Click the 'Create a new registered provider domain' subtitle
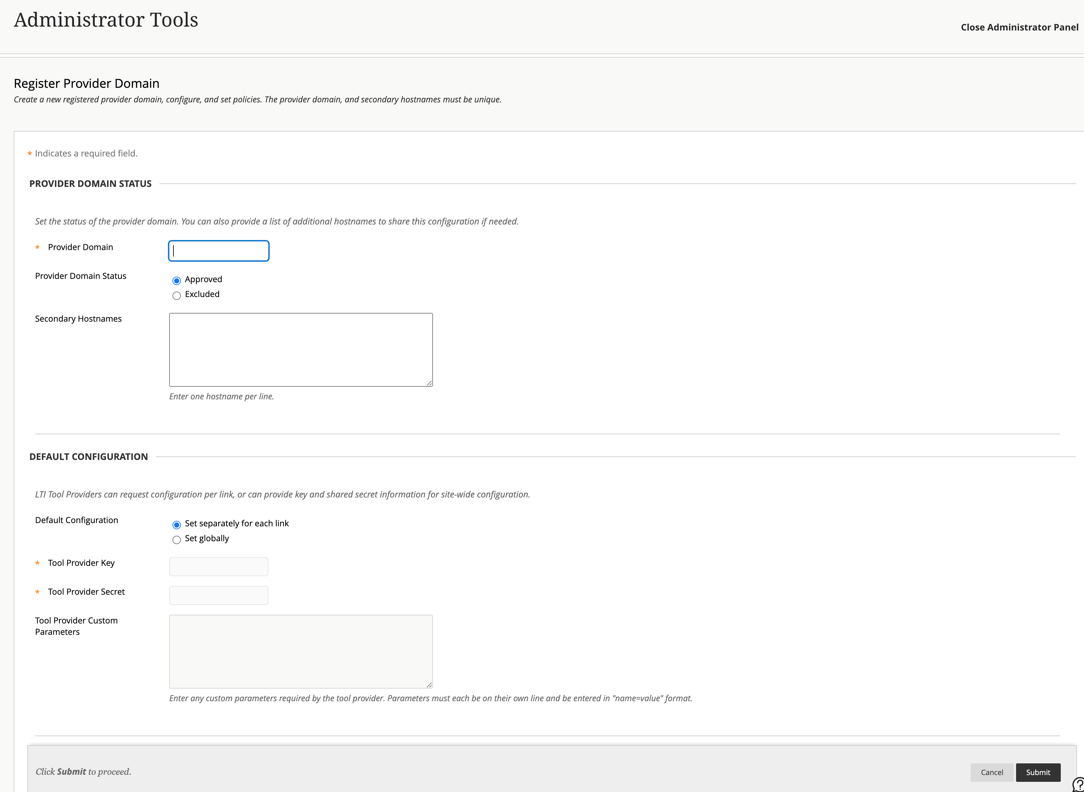1084x792 pixels. [x=257, y=100]
